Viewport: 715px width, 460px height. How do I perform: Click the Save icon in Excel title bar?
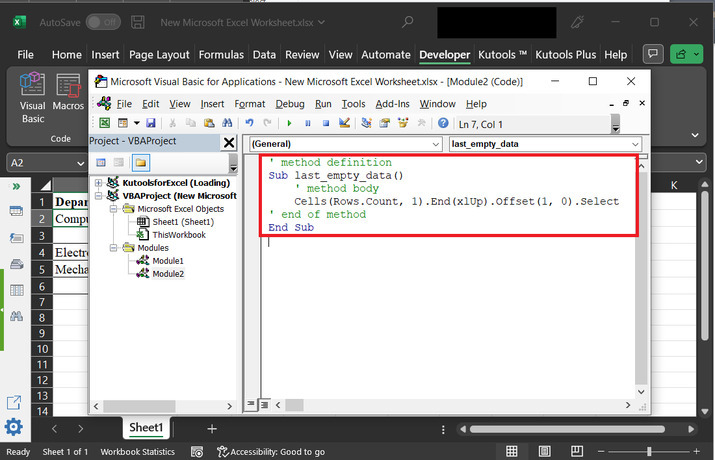point(138,22)
